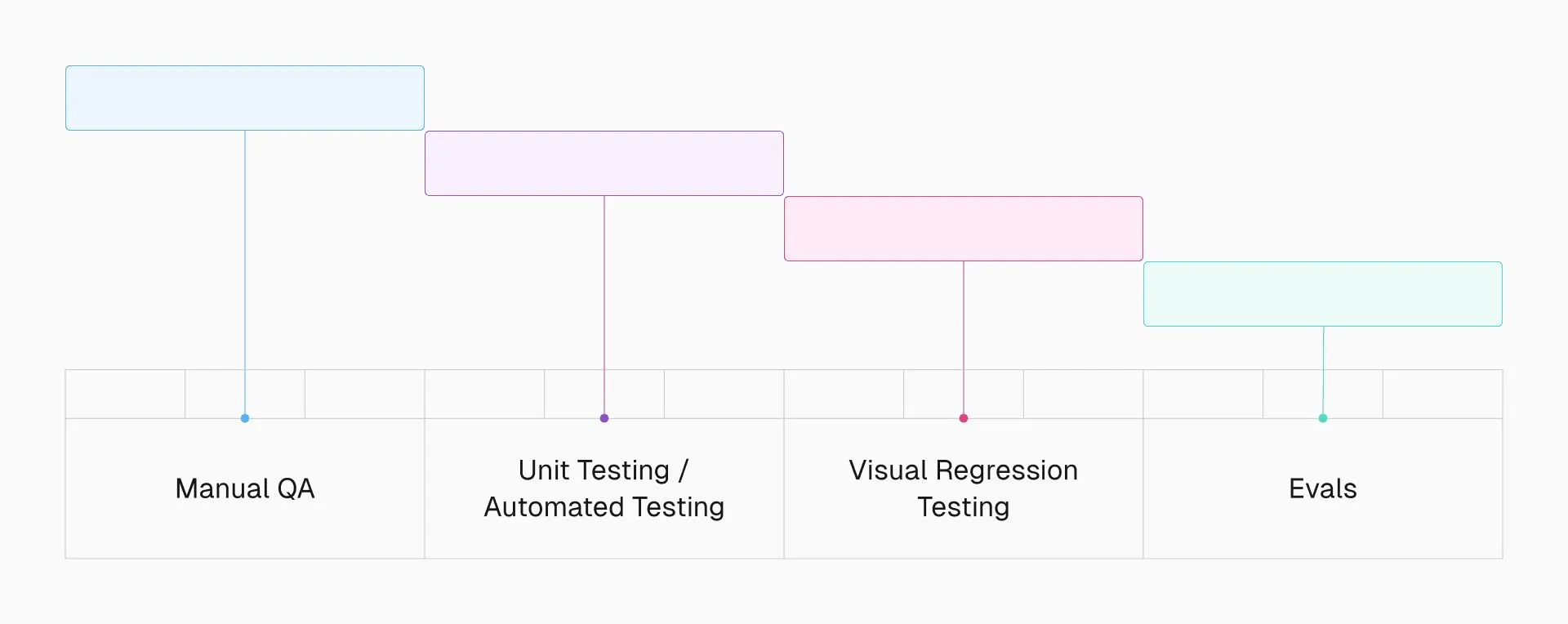Select the teal green rectangle box
This screenshot has height=624, width=1568.
pos(1323,294)
